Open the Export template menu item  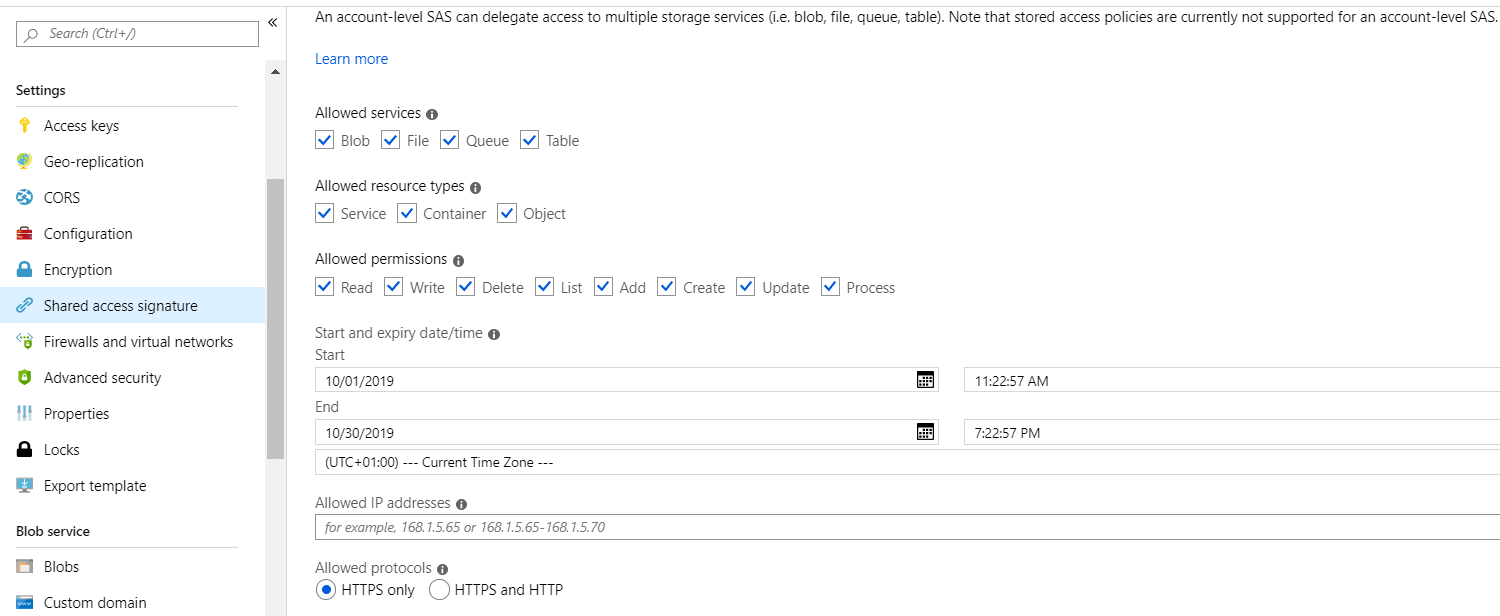coord(95,486)
